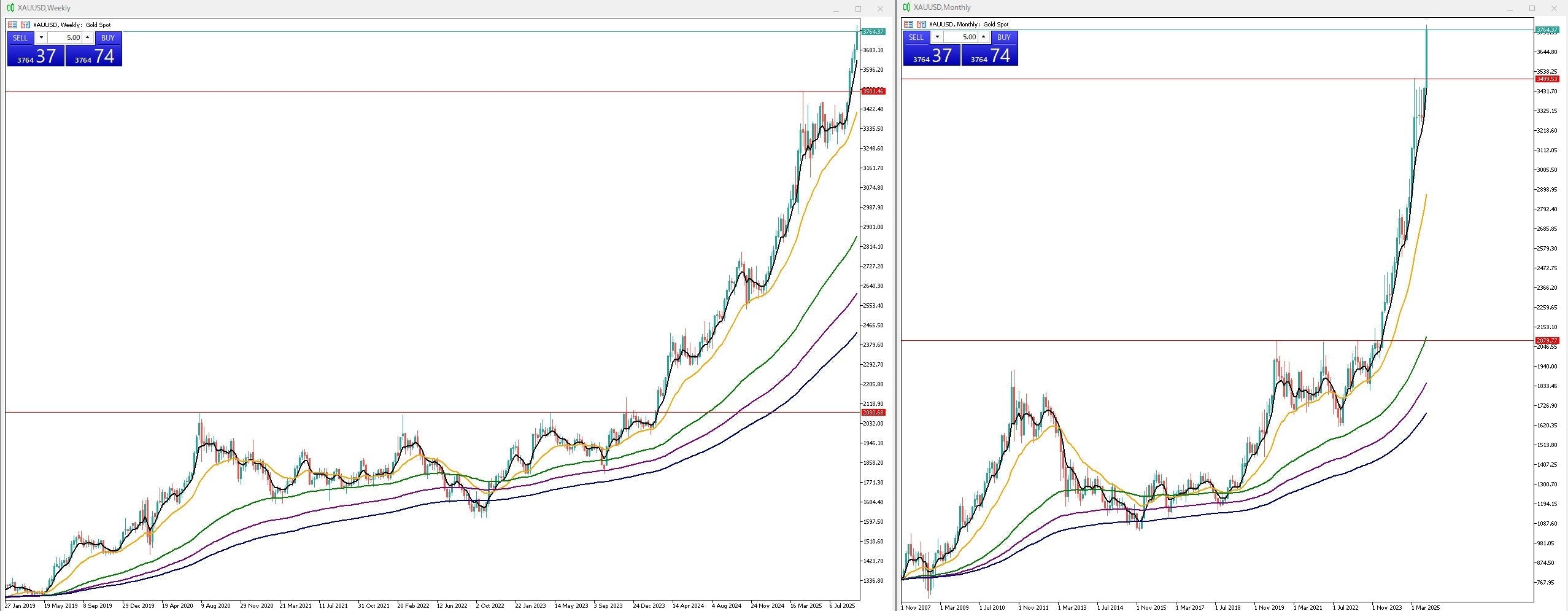Decrease lot volume on the Weekly chart
The width and height of the screenshot is (1568, 611).
[x=41, y=37]
